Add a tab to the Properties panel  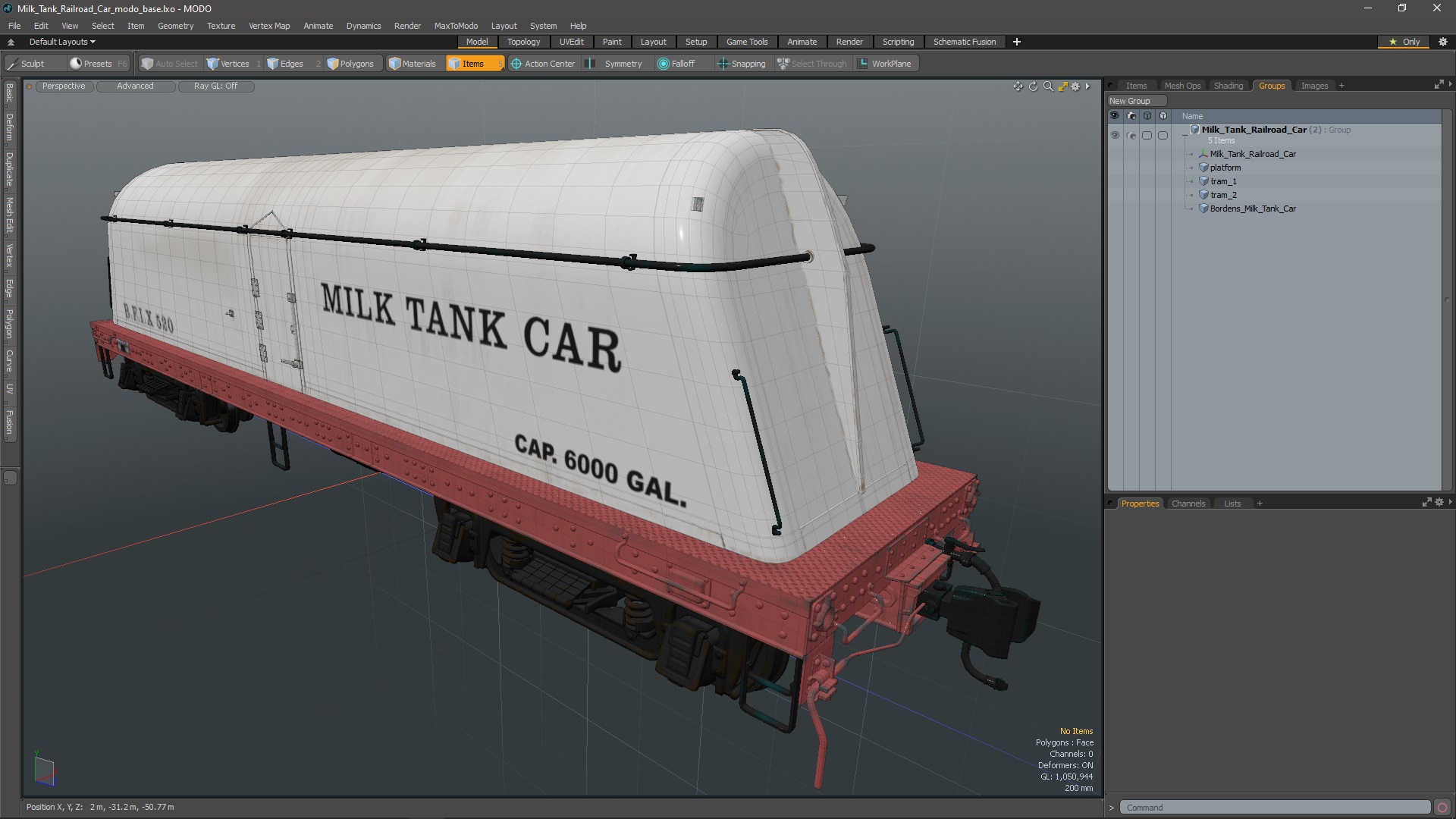(1260, 504)
